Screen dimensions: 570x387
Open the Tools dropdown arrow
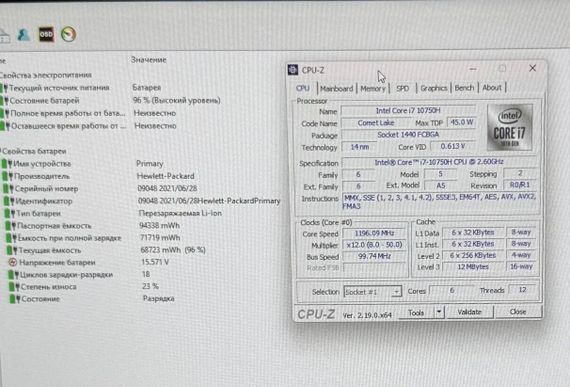(x=439, y=312)
